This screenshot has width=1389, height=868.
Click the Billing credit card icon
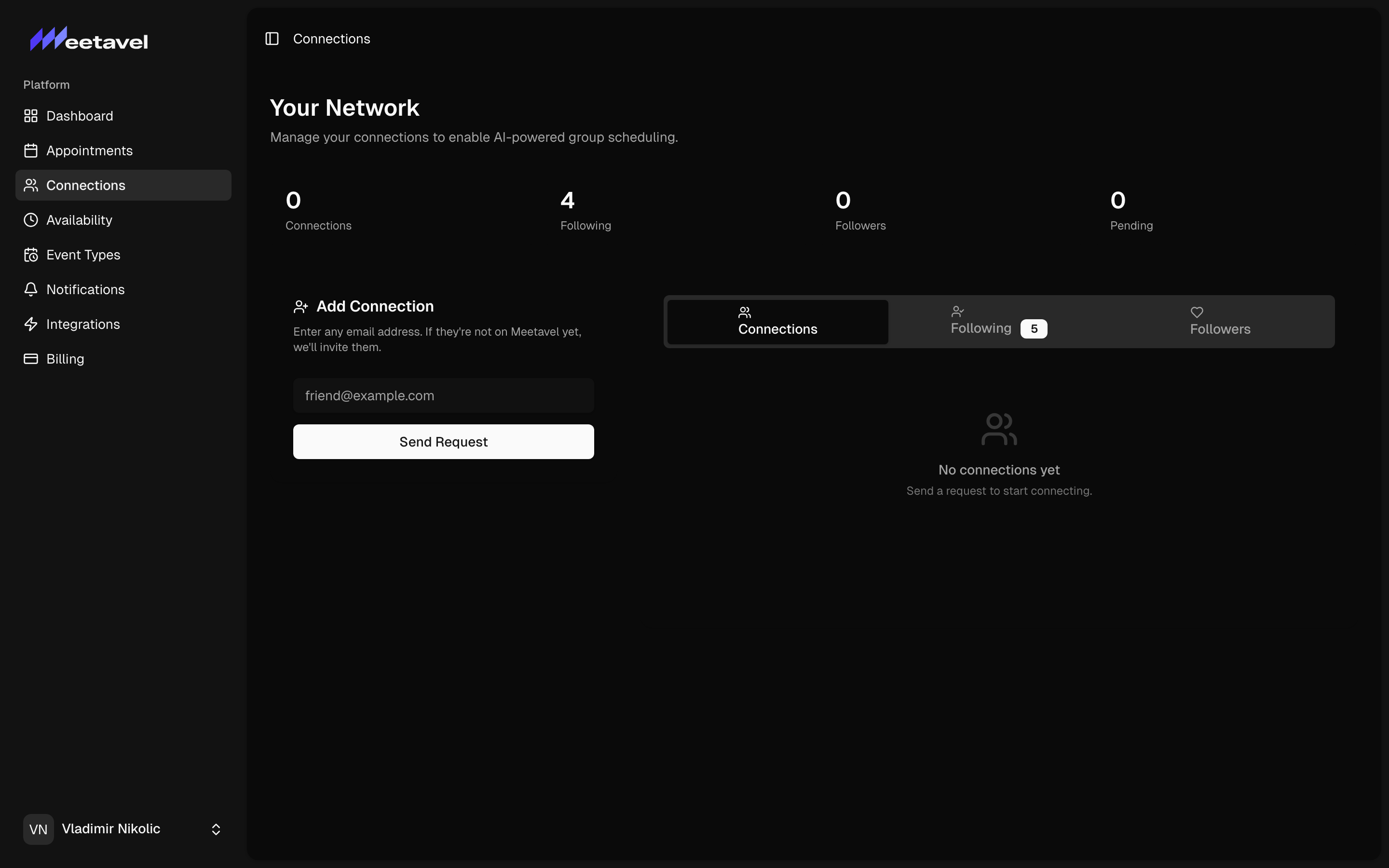pos(31,359)
